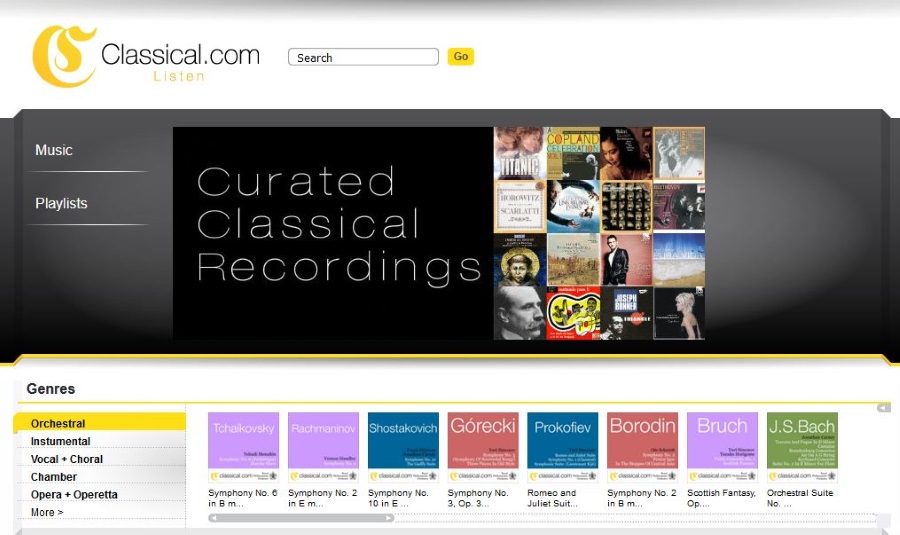Click the Genres heading

51,389
